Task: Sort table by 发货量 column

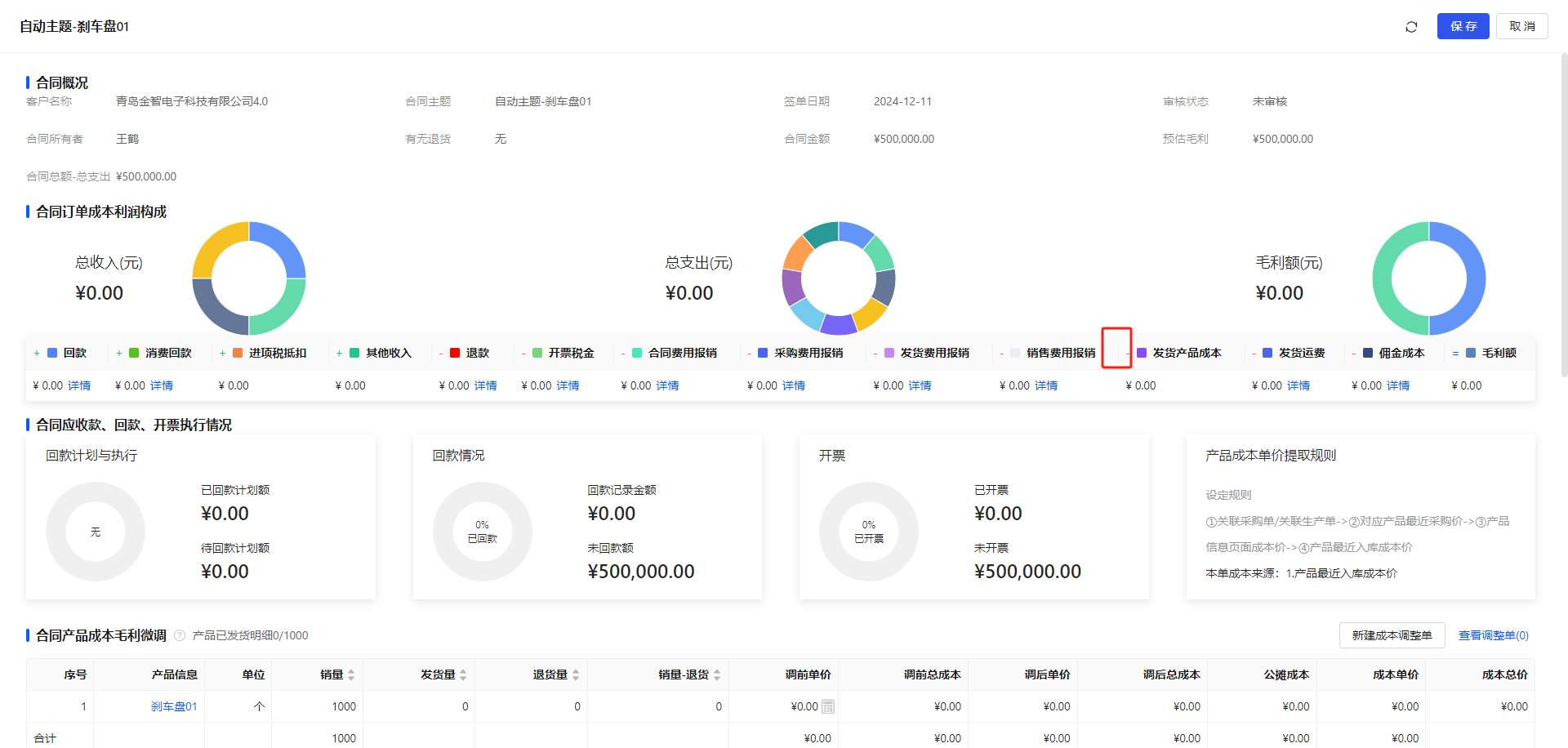Action: tap(463, 675)
